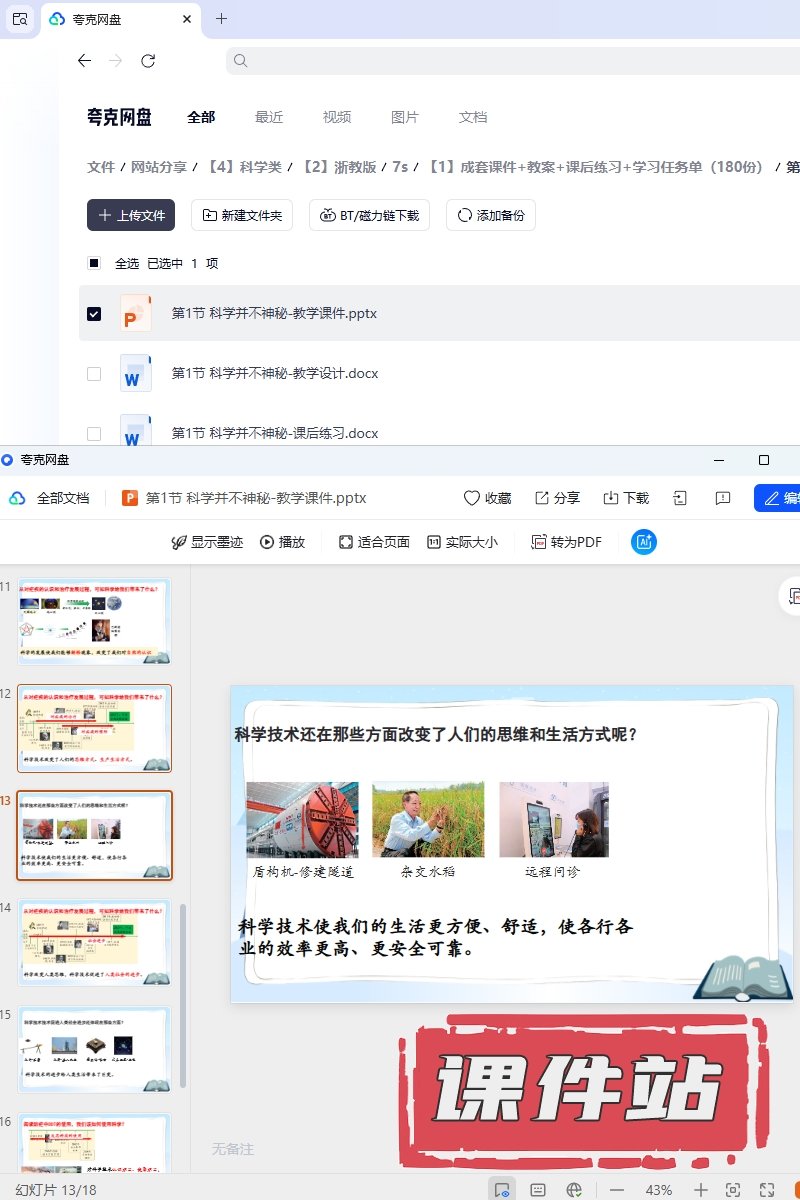The width and height of the screenshot is (800, 1200).
Task: Click the browser page reload icon
Action: click(148, 61)
